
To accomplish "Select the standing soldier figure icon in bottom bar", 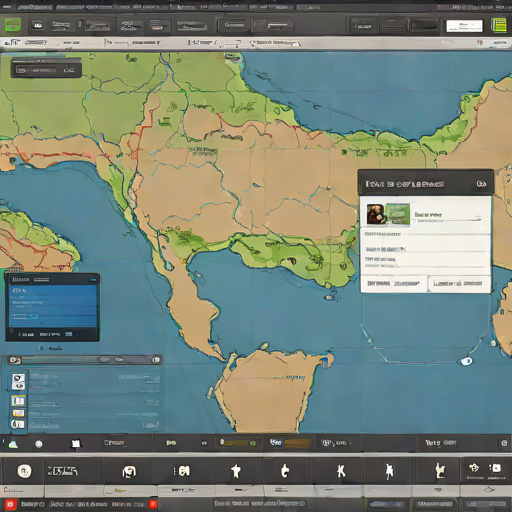I will click(x=389, y=471).
